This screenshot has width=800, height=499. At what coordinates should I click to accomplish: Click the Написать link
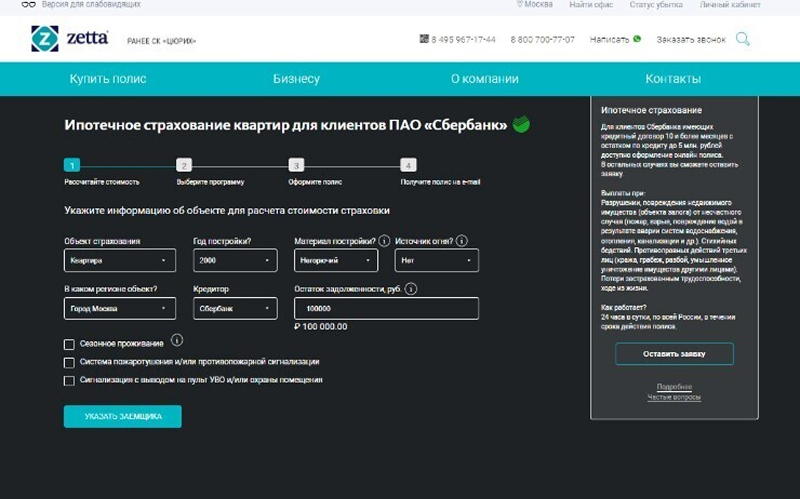[x=609, y=39]
